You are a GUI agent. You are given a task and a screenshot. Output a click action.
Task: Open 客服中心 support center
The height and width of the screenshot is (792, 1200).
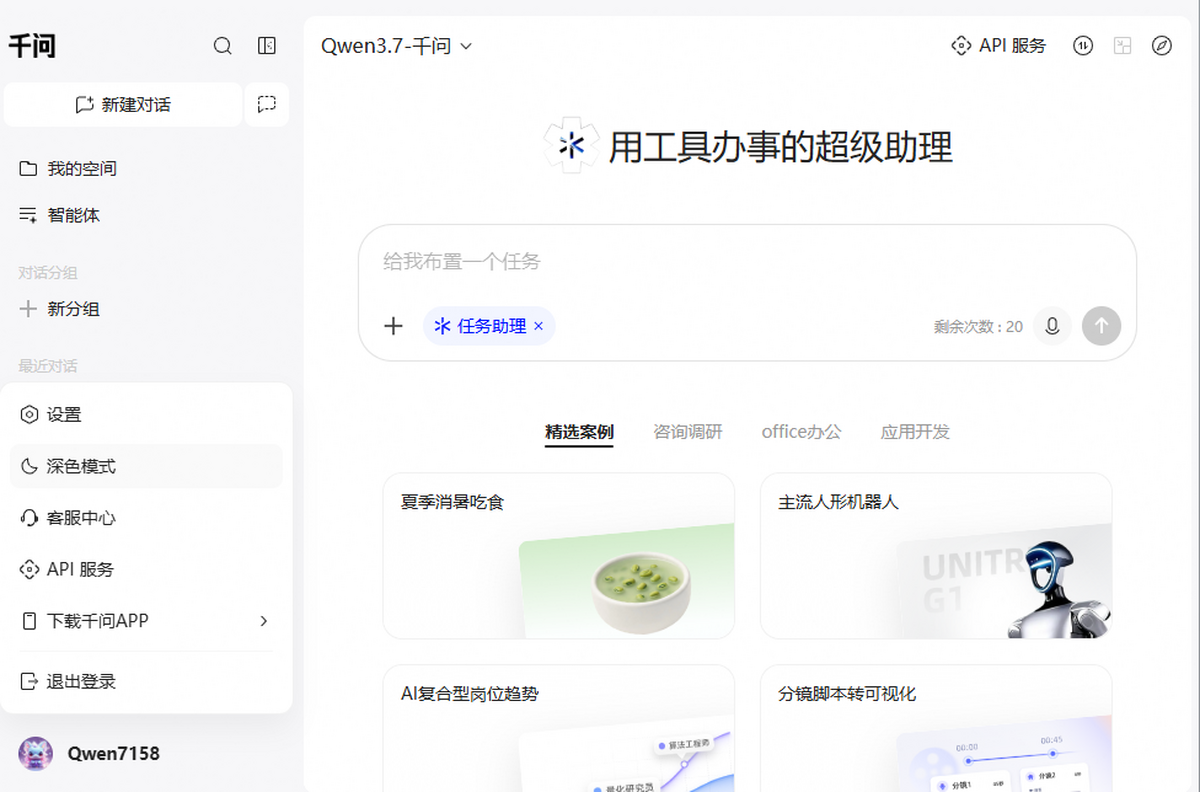[x=146, y=518]
